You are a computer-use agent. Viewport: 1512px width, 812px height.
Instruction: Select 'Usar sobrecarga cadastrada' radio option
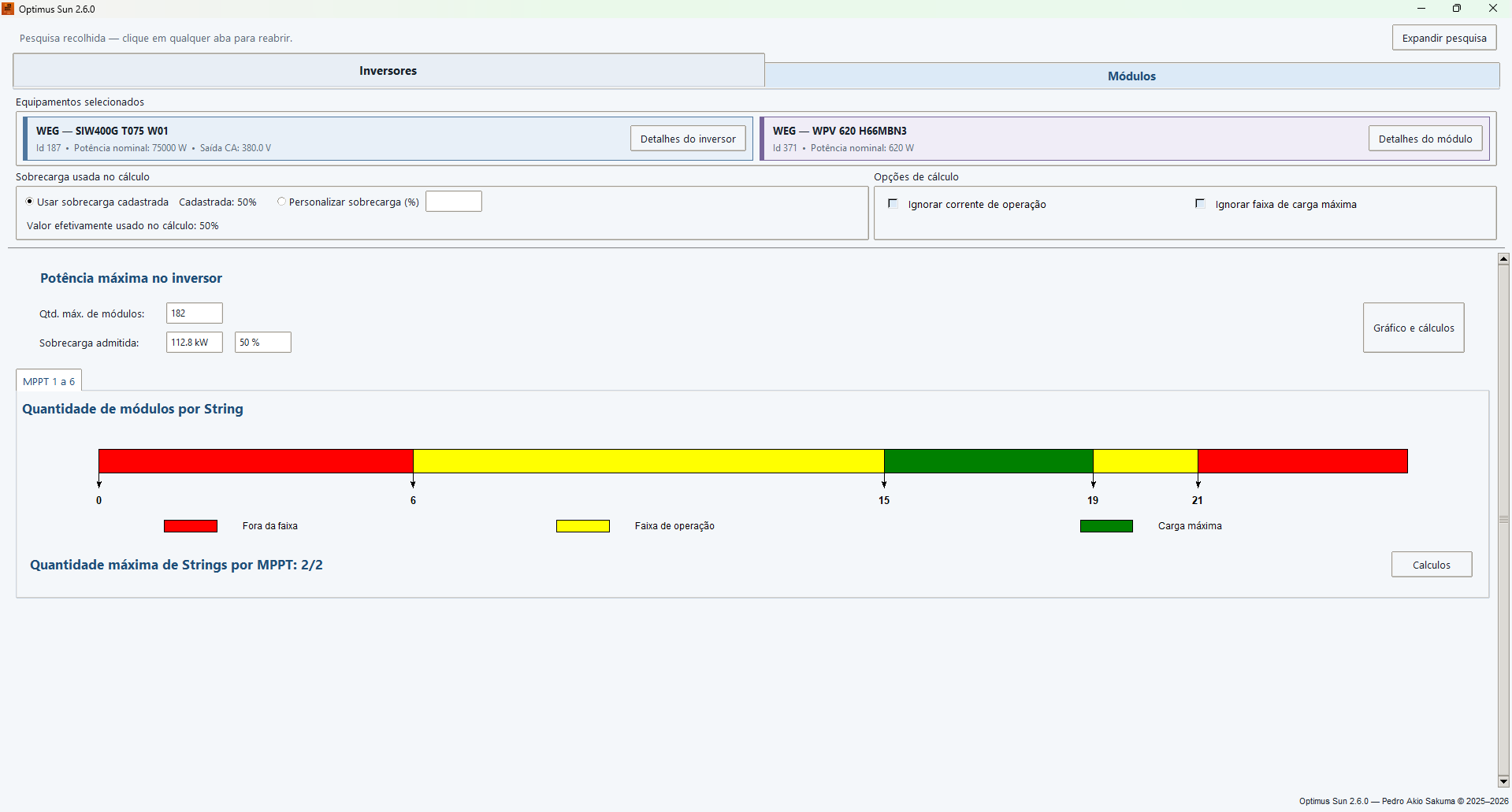pos(97,202)
